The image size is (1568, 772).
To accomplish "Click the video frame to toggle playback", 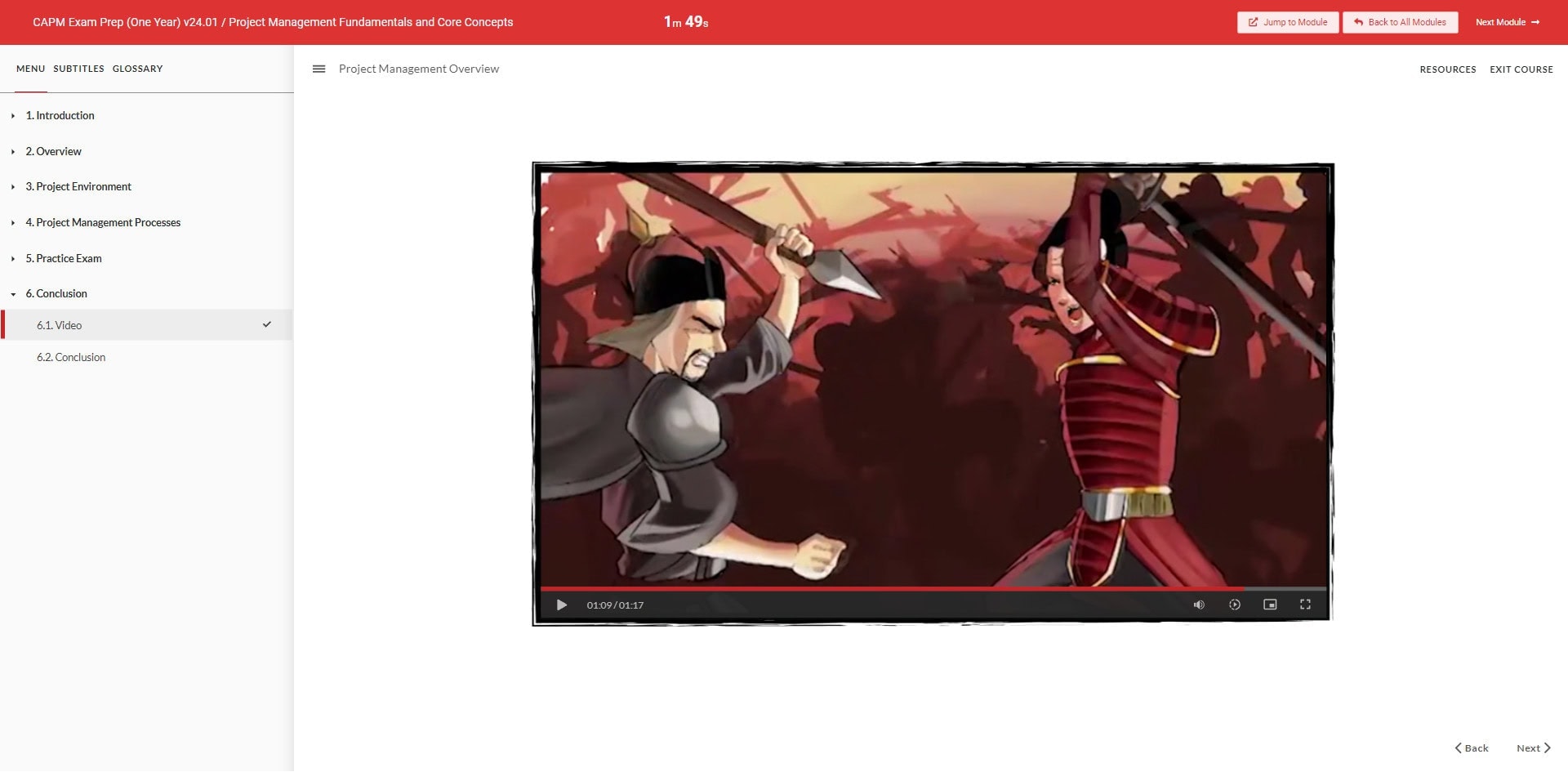I will (933, 378).
